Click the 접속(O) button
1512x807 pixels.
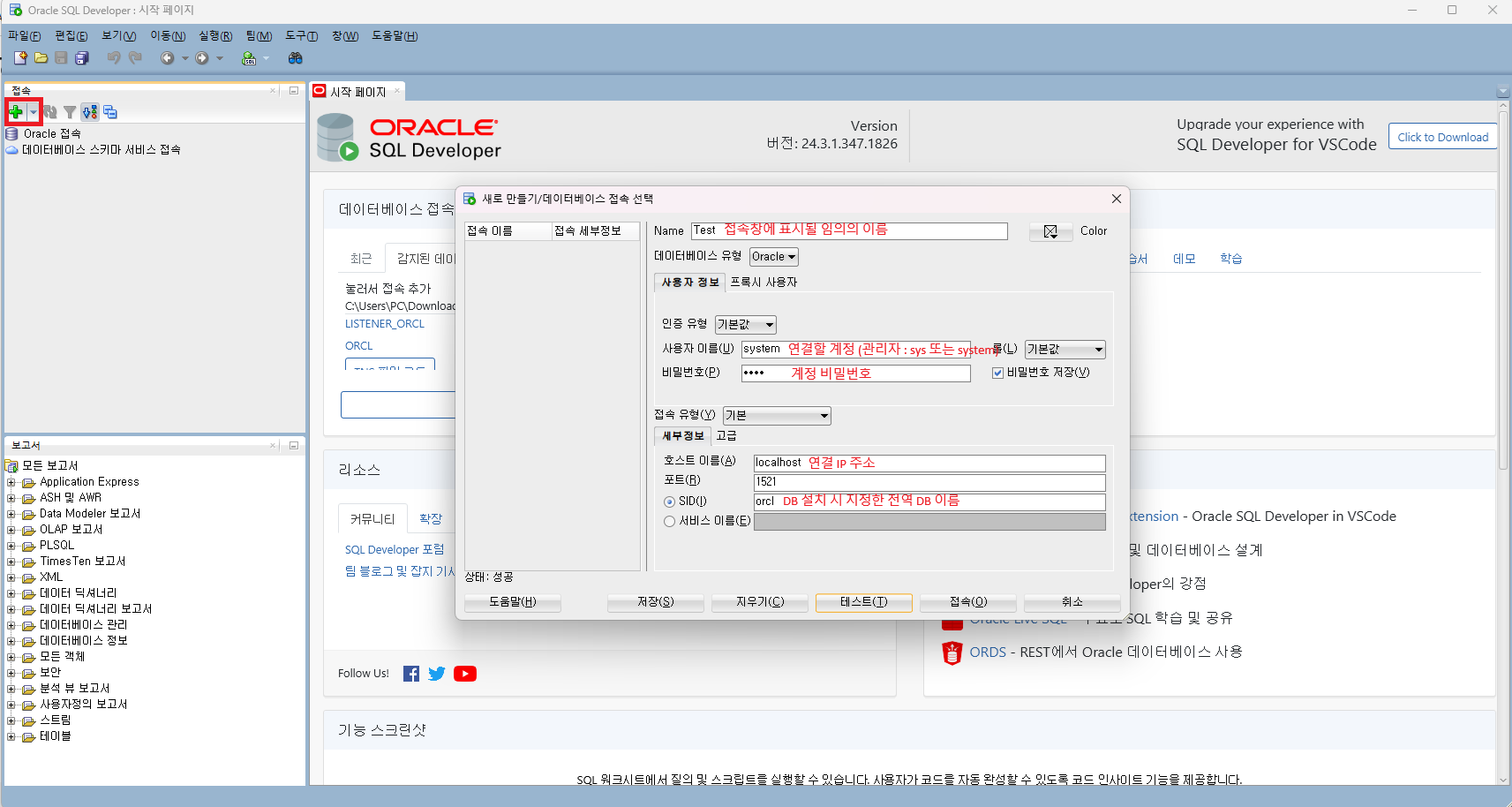[x=968, y=602]
